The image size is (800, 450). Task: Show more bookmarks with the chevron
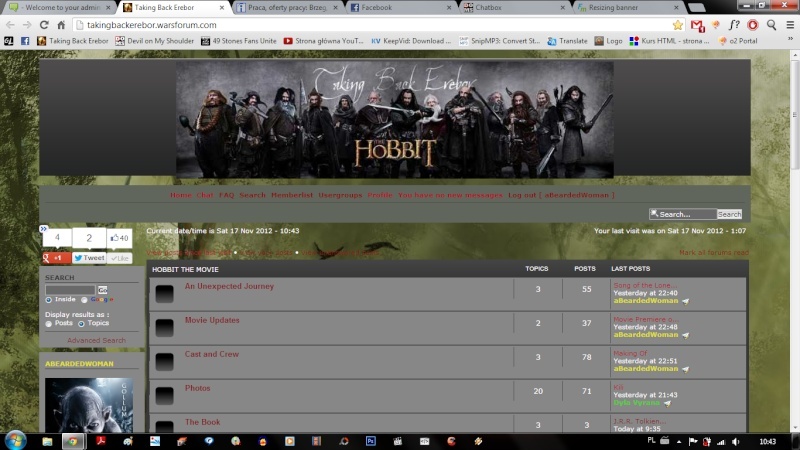pos(790,39)
